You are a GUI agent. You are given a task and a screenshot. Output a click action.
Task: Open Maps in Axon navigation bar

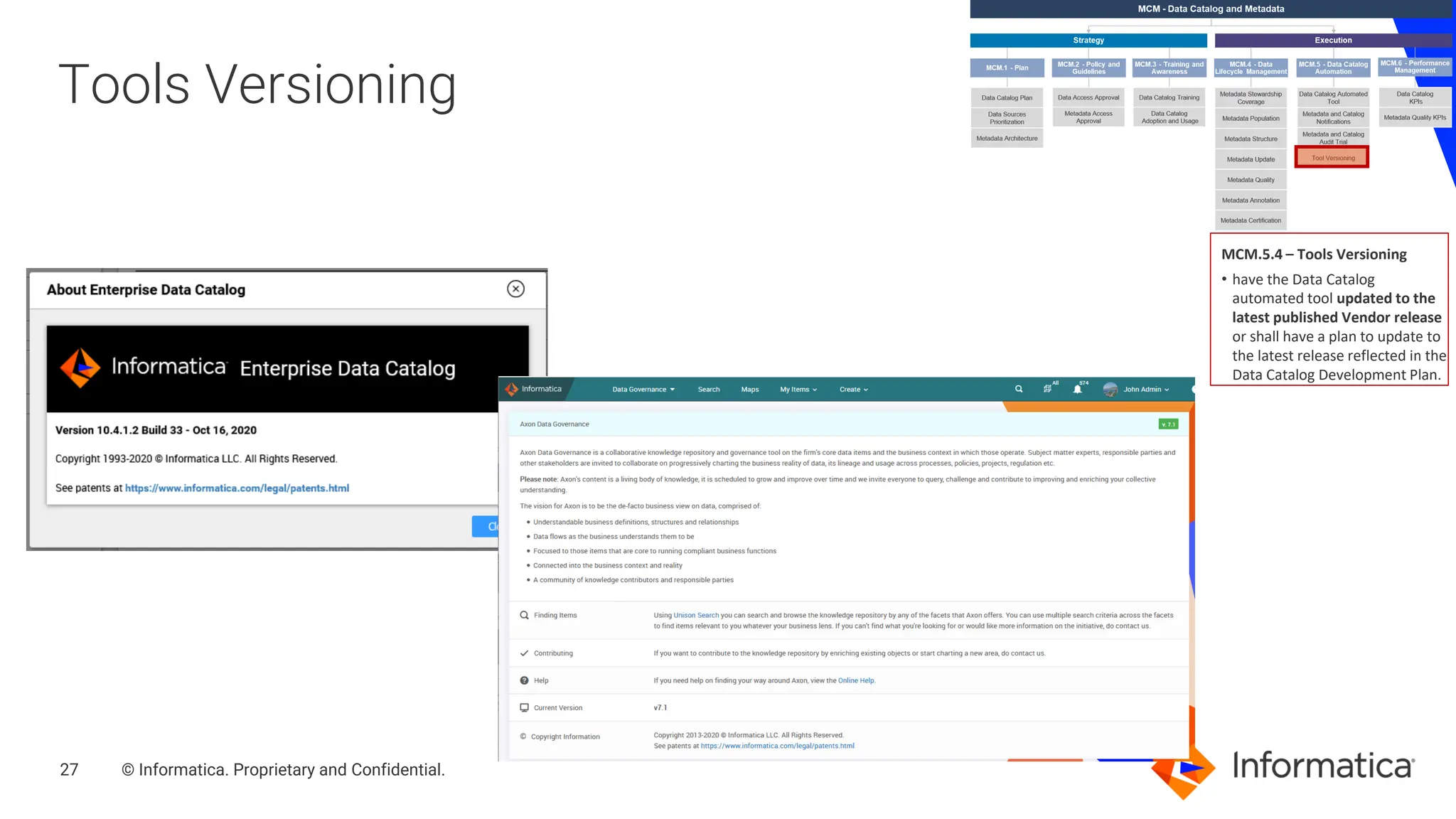tap(750, 390)
